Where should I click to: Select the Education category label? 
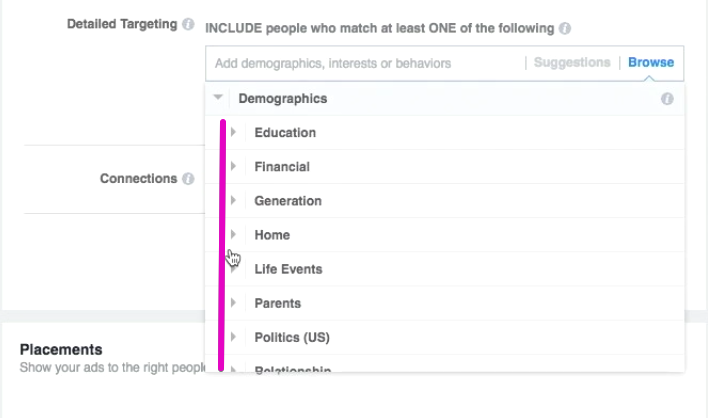pos(285,133)
